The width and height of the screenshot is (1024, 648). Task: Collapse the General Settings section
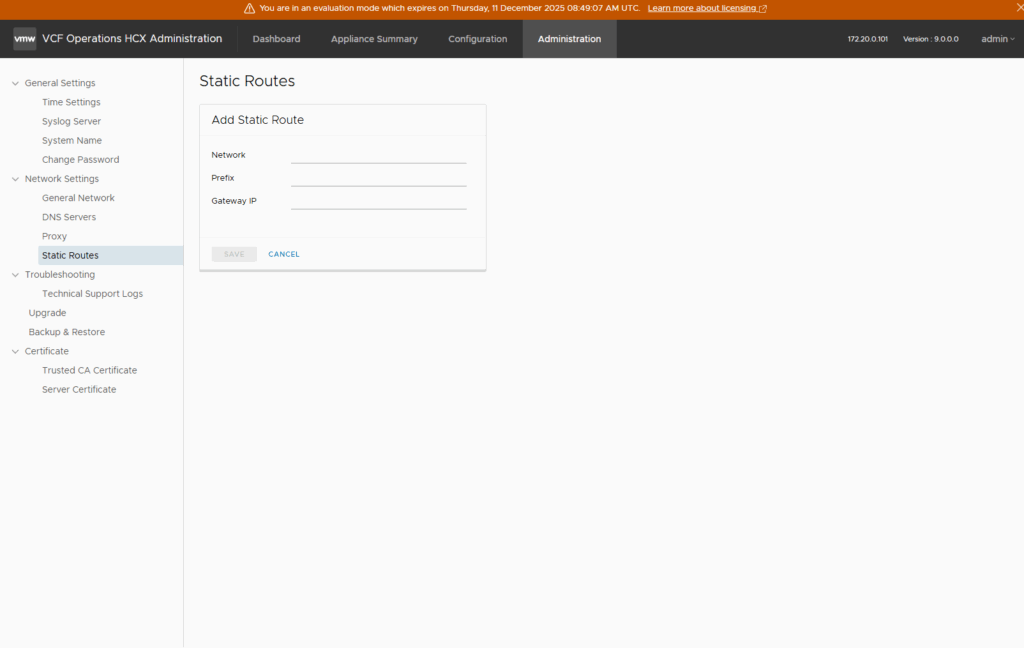pyautogui.click(x=15, y=83)
